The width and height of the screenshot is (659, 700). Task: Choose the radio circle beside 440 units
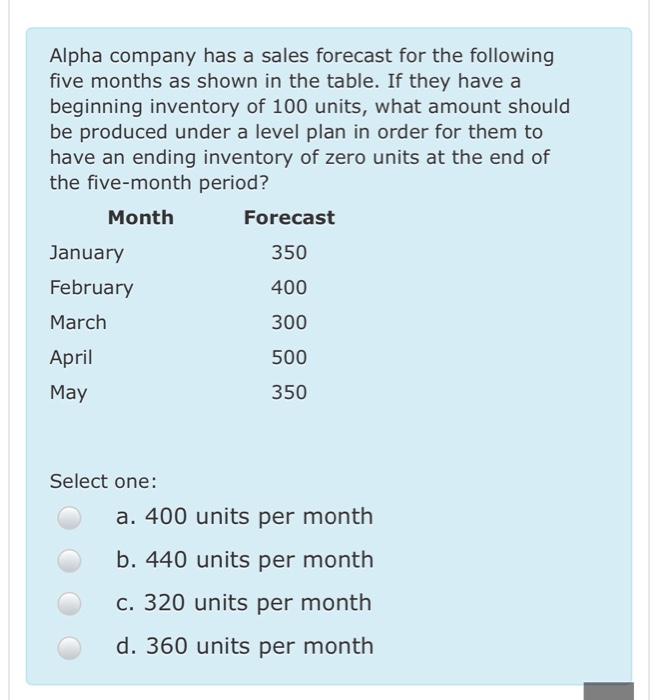coord(69,561)
